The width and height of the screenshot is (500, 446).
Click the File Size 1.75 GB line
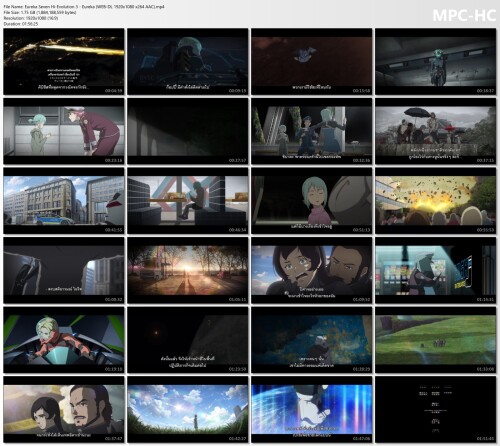pyautogui.click(x=40, y=12)
